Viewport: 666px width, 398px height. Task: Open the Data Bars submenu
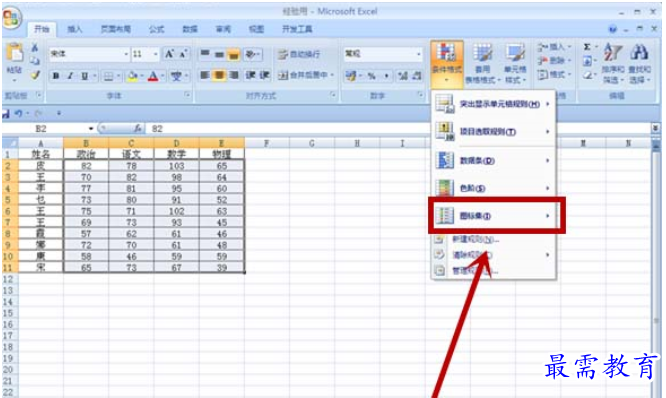tap(494, 161)
